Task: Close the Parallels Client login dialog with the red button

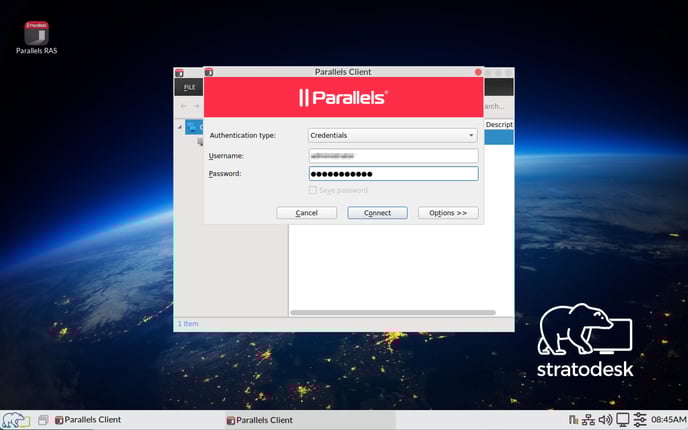Action: (478, 72)
